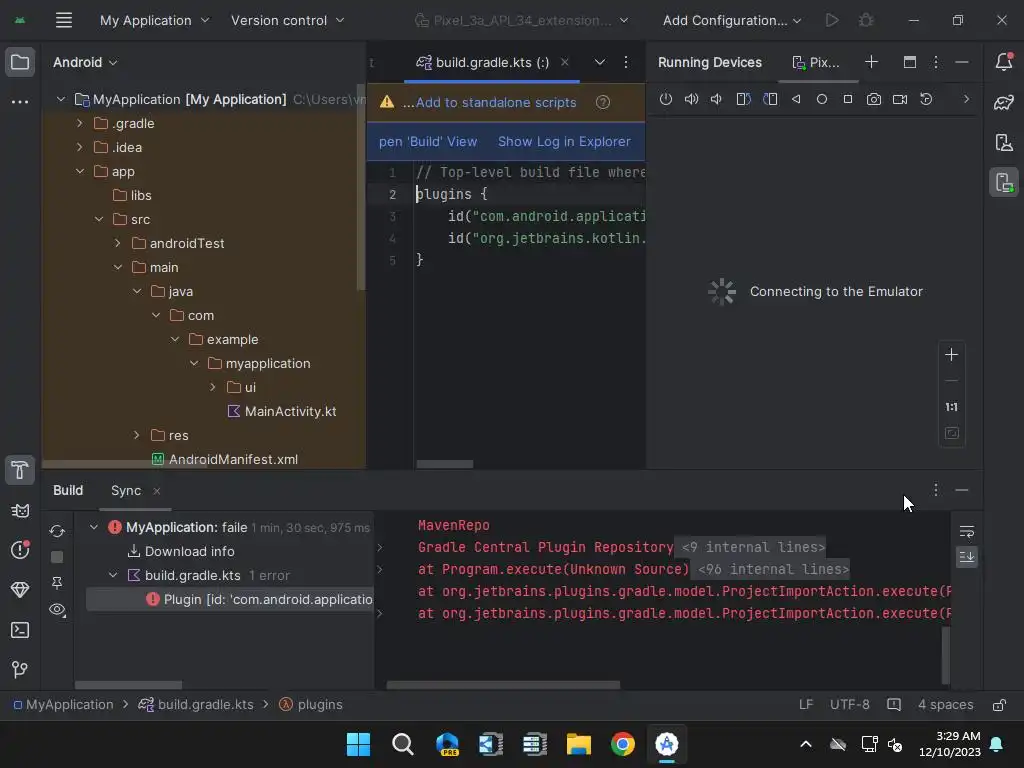The width and height of the screenshot is (1024, 768).
Task: Collapse the app folder
Action: point(80,171)
